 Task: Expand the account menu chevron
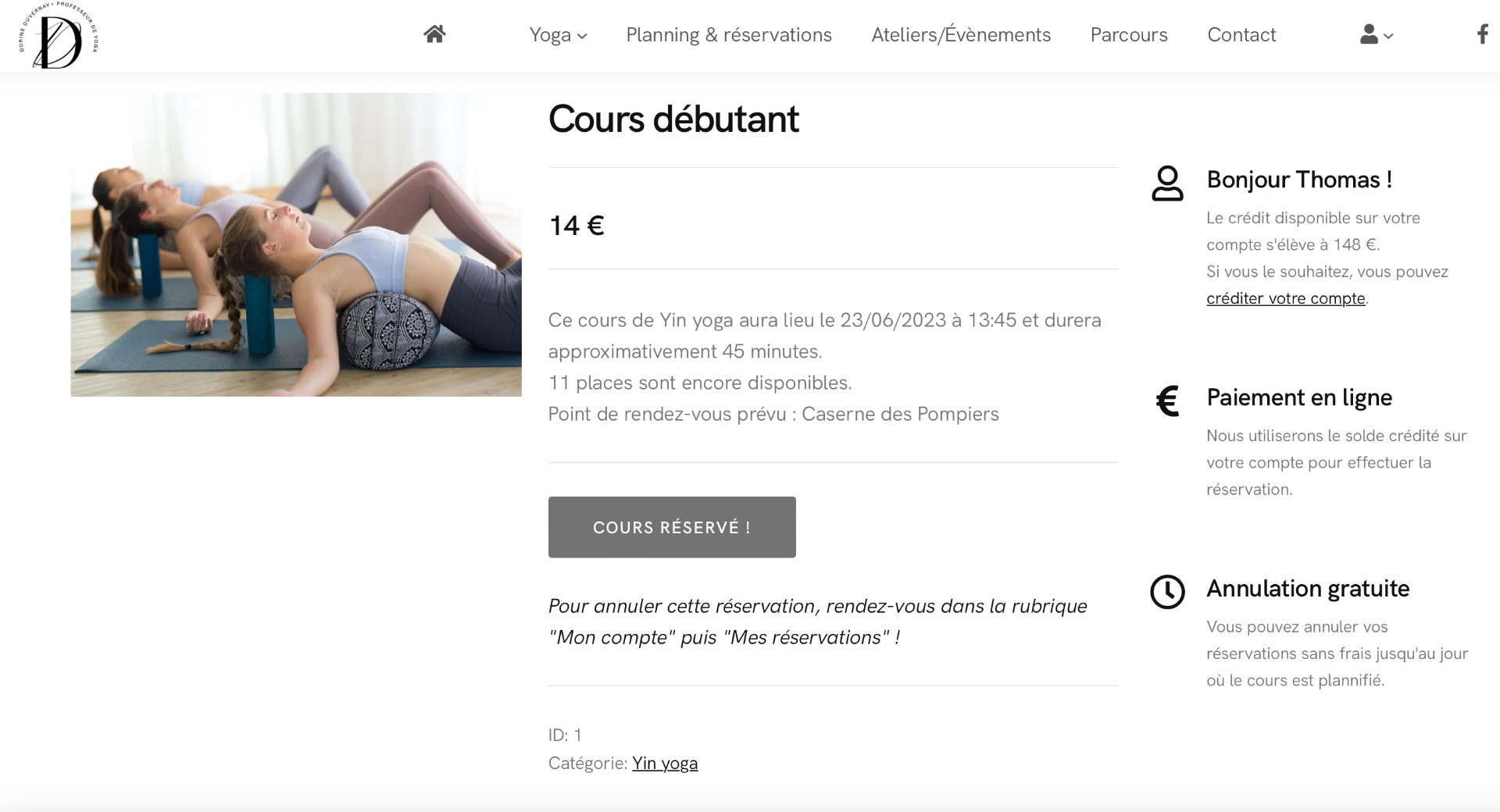1388,36
